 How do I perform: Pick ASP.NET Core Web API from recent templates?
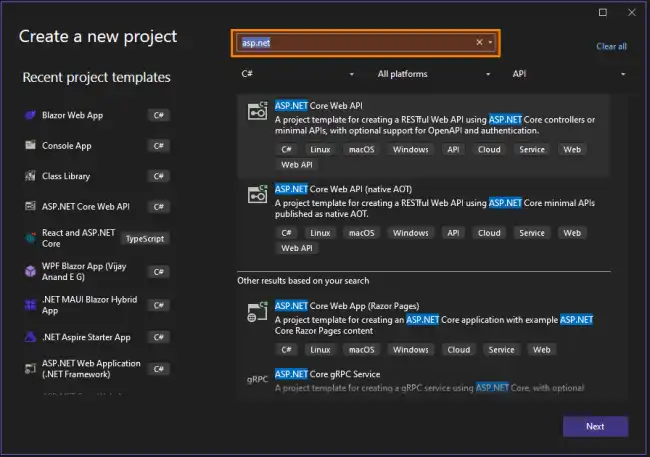click(97, 207)
